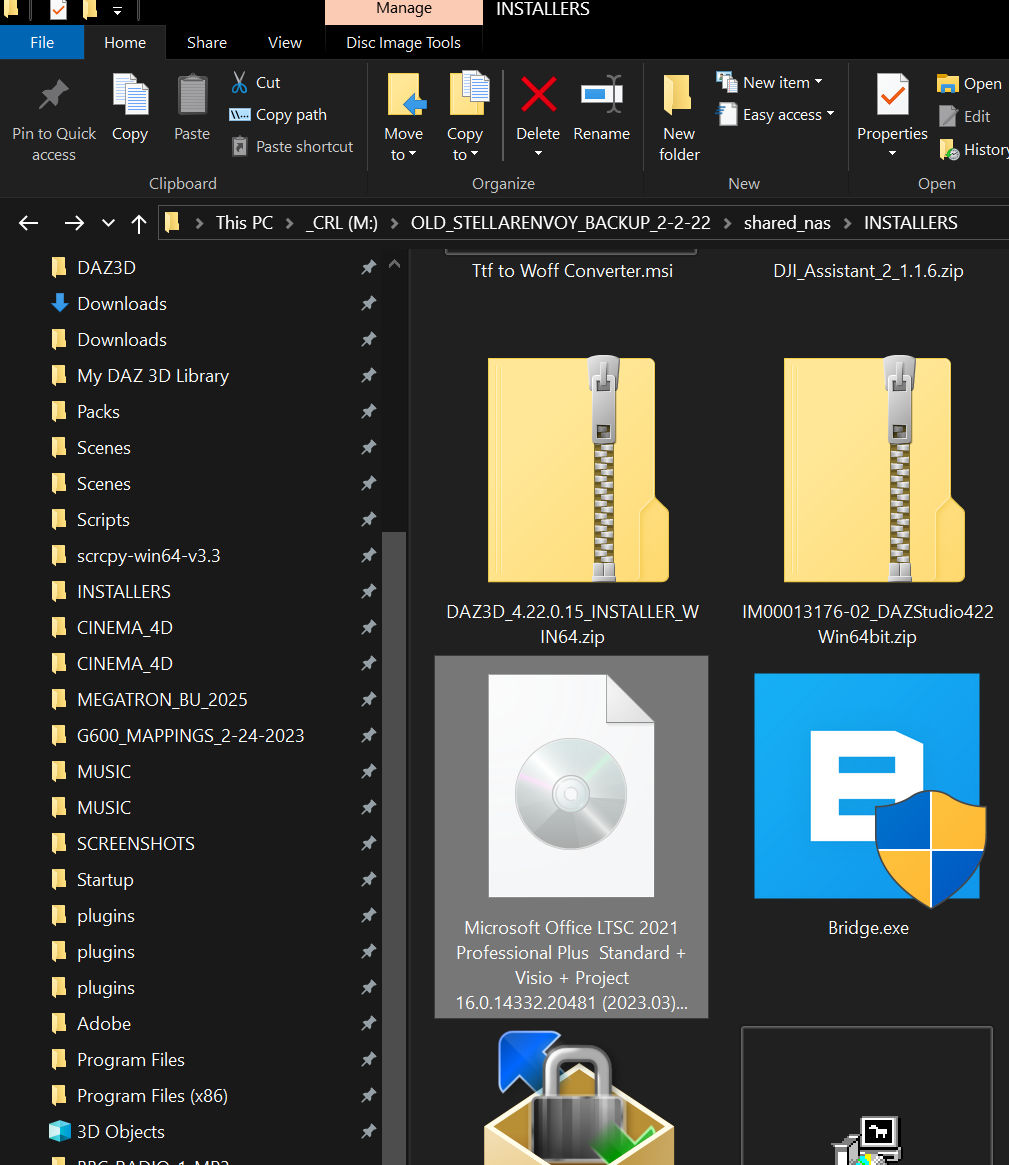Open Startup folder in navigation pane
Viewport: 1009px width, 1165px height.
click(x=105, y=880)
